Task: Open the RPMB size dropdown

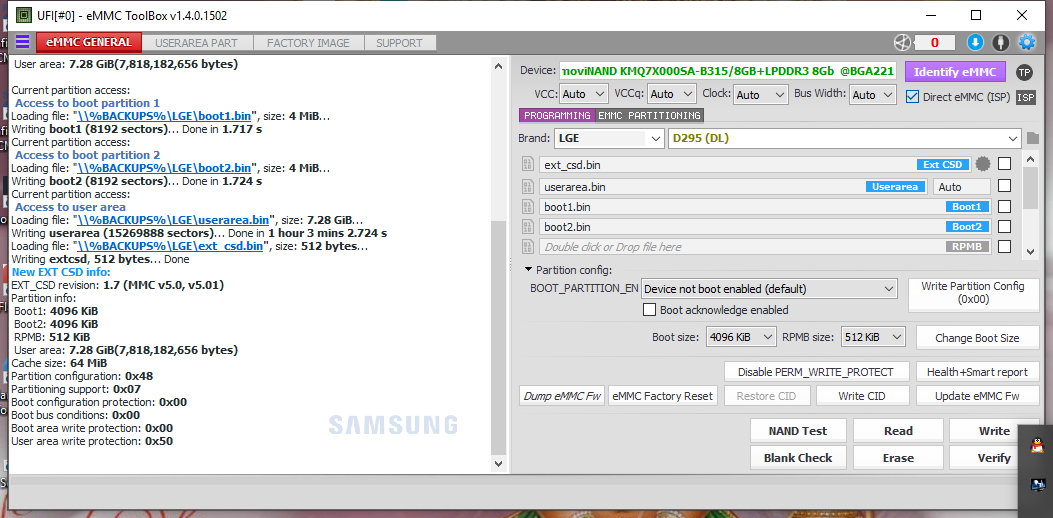Action: coord(873,337)
